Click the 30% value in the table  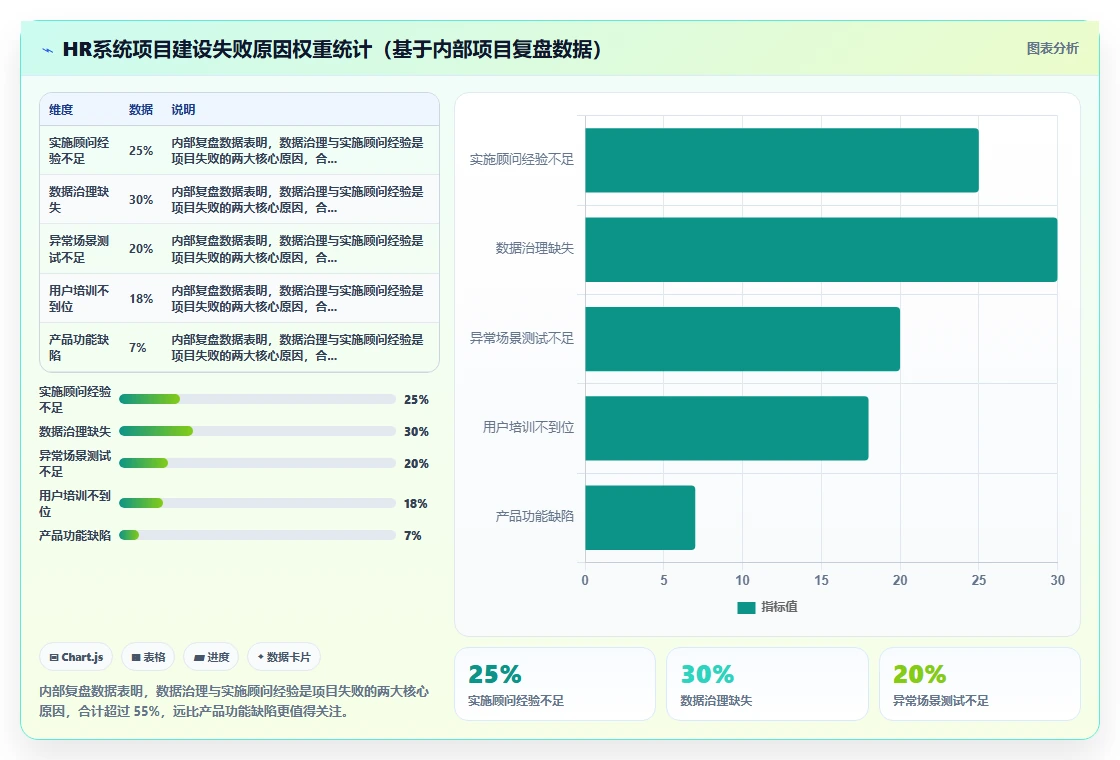(x=141, y=199)
